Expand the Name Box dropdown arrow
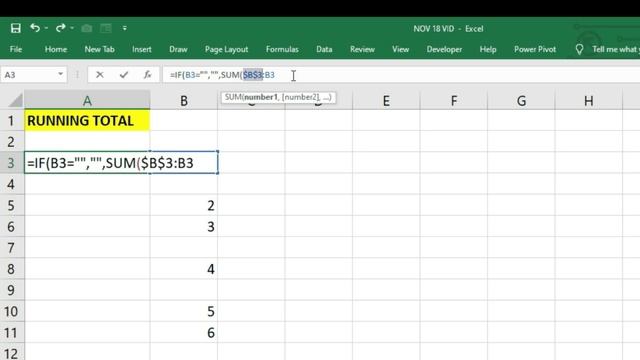 60,74
